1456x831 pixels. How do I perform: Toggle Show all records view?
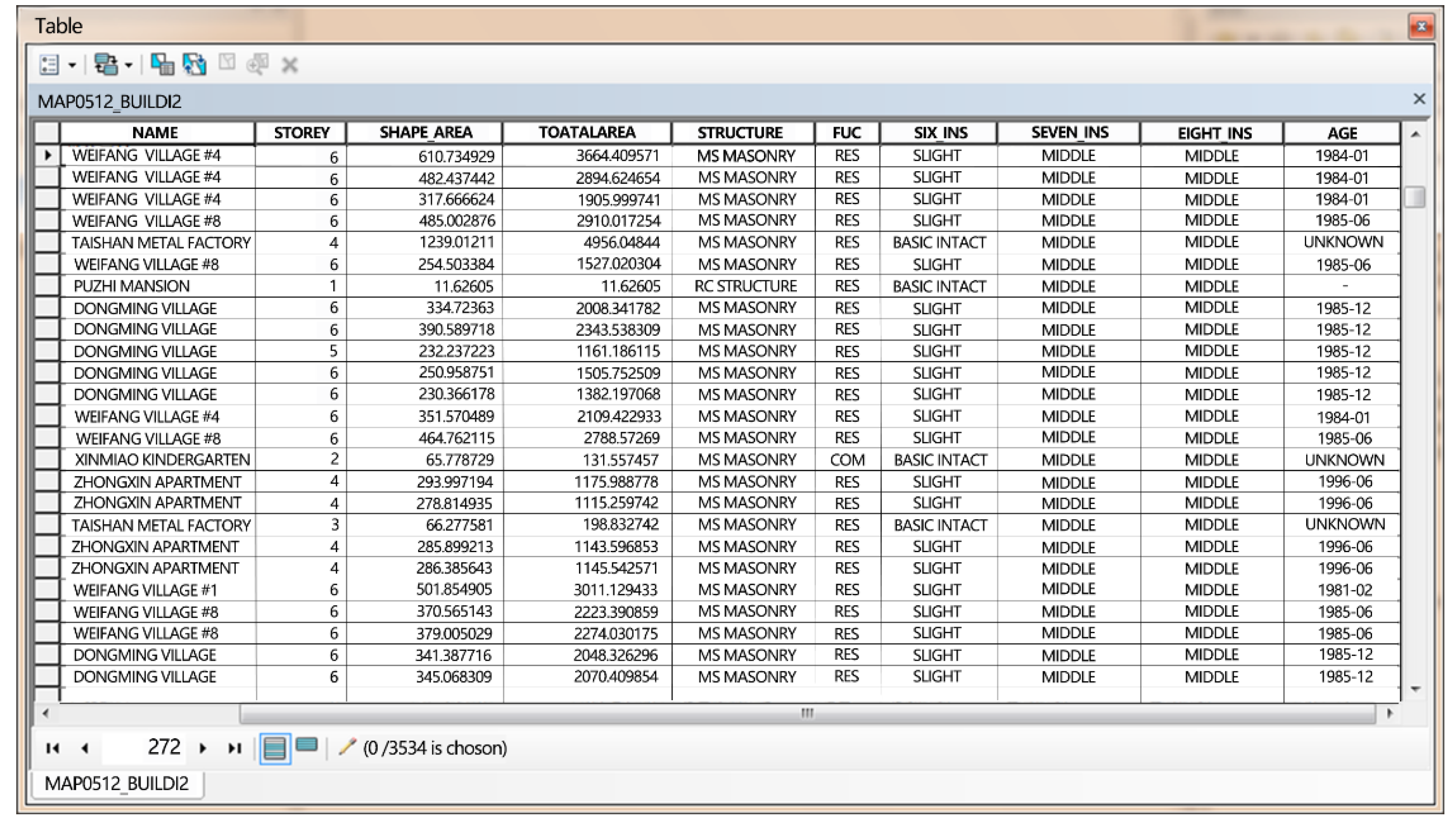tap(275, 749)
